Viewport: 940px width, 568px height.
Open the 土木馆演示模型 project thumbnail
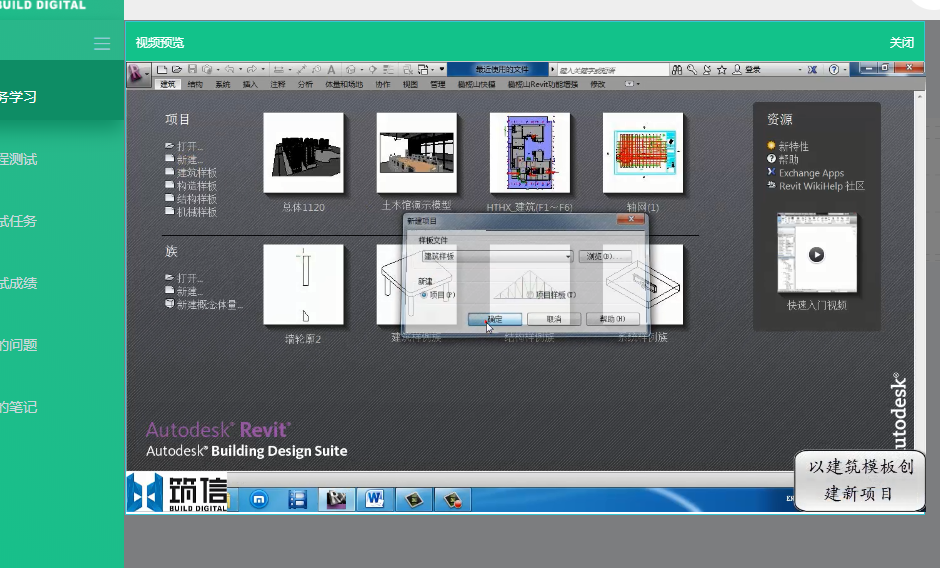[417, 154]
